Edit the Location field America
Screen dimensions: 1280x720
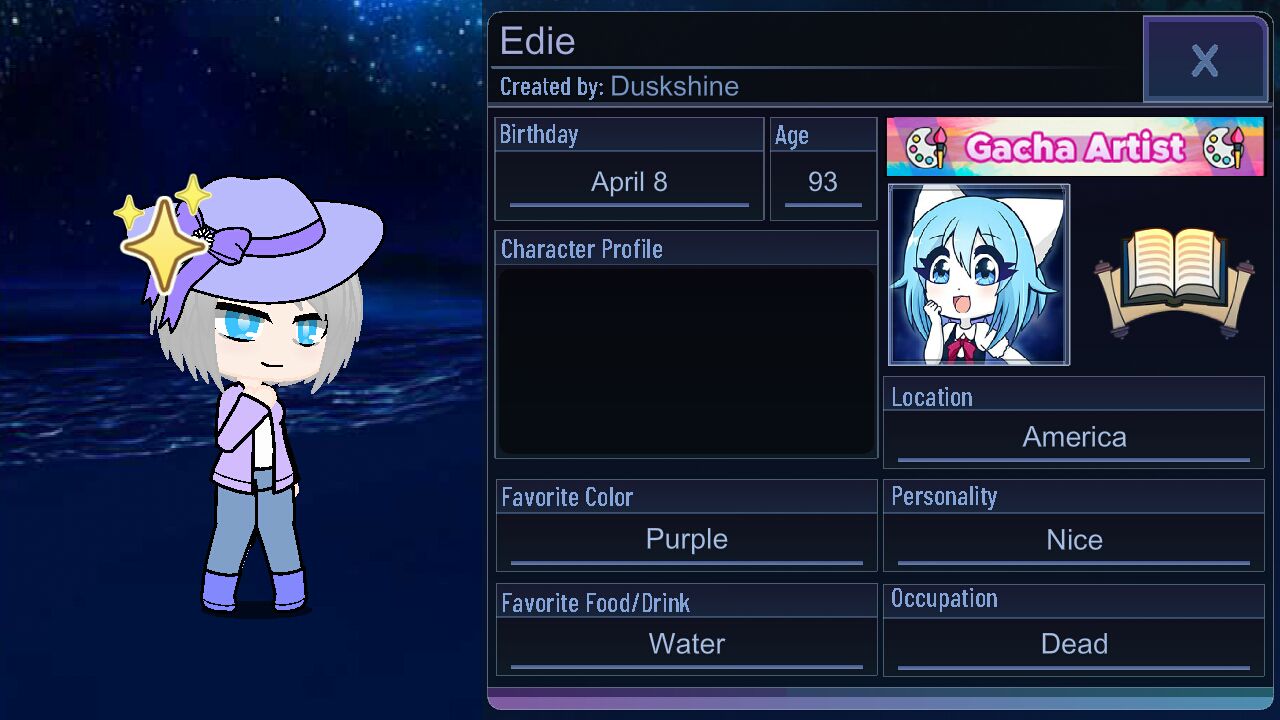click(1074, 438)
